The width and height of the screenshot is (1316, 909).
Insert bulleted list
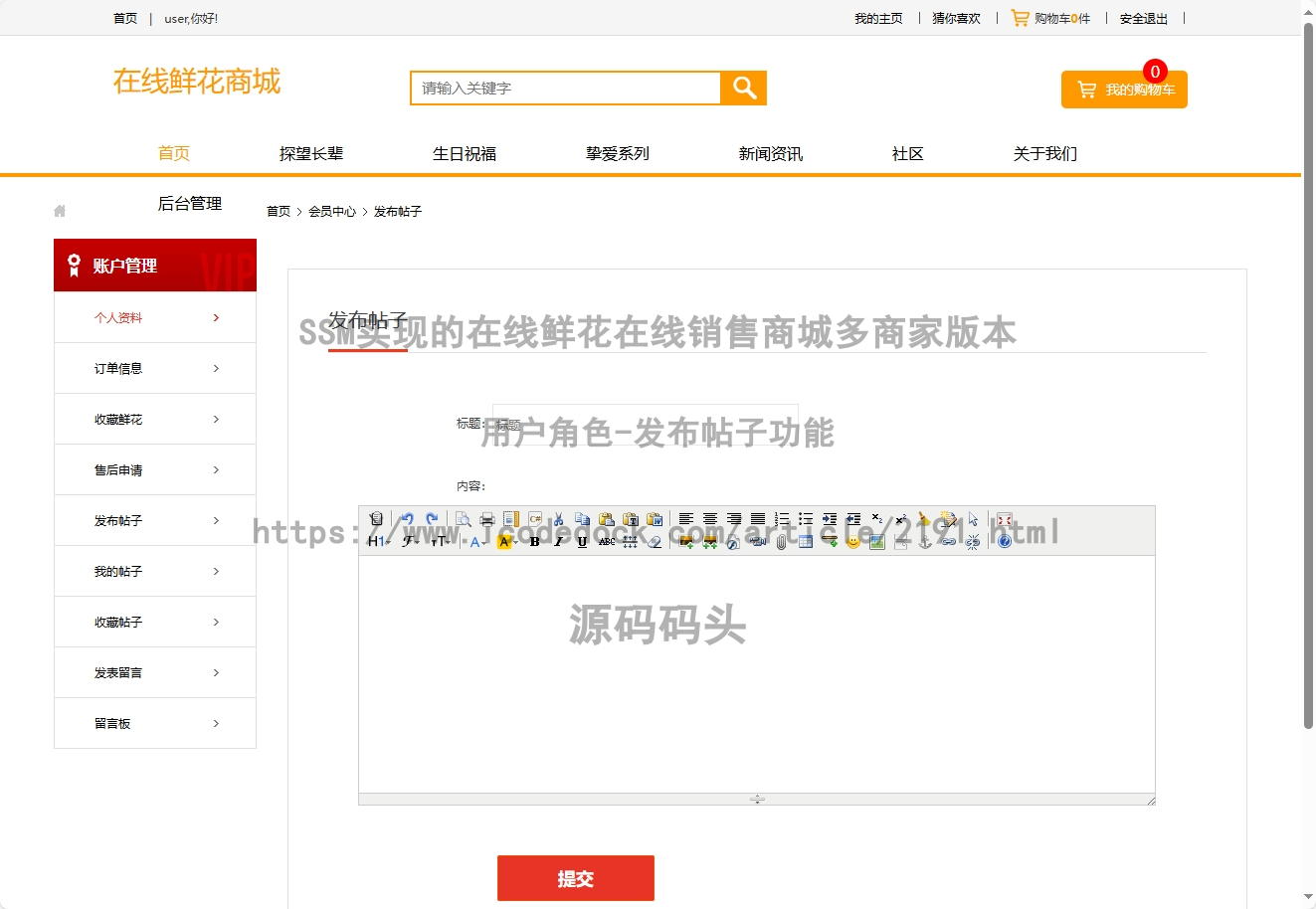point(806,519)
